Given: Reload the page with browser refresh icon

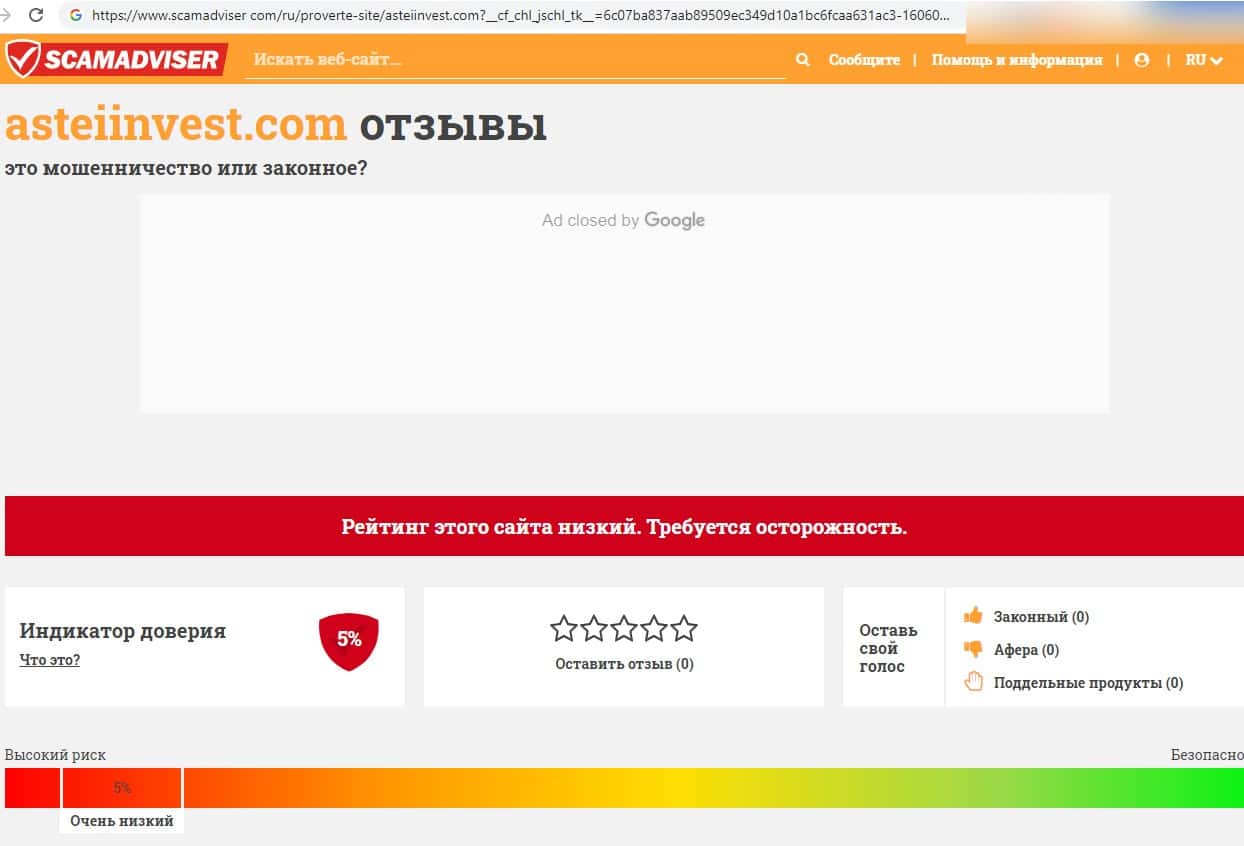Looking at the screenshot, I should click(x=36, y=15).
